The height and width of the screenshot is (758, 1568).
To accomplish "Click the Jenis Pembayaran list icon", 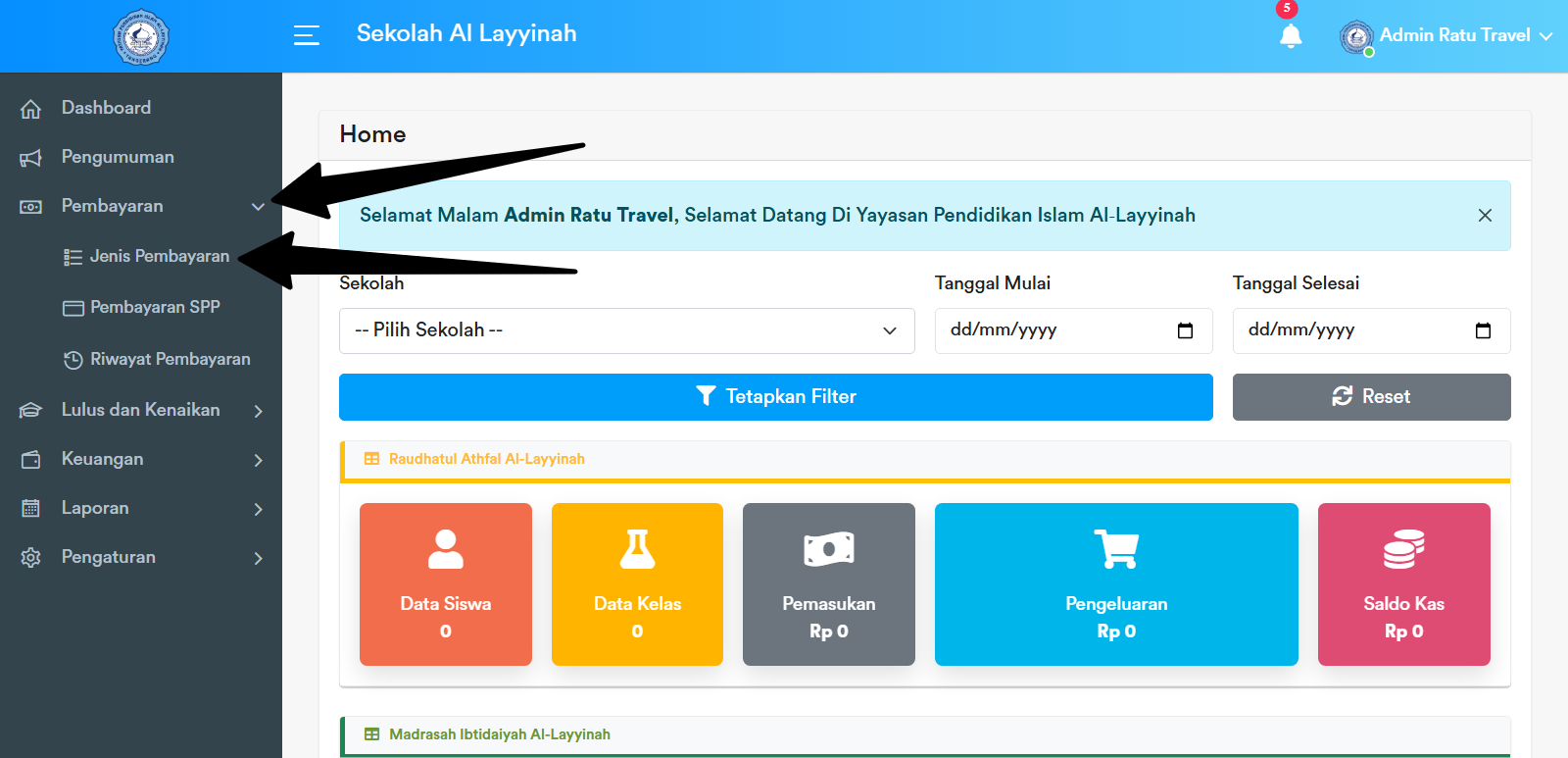I will point(73,257).
